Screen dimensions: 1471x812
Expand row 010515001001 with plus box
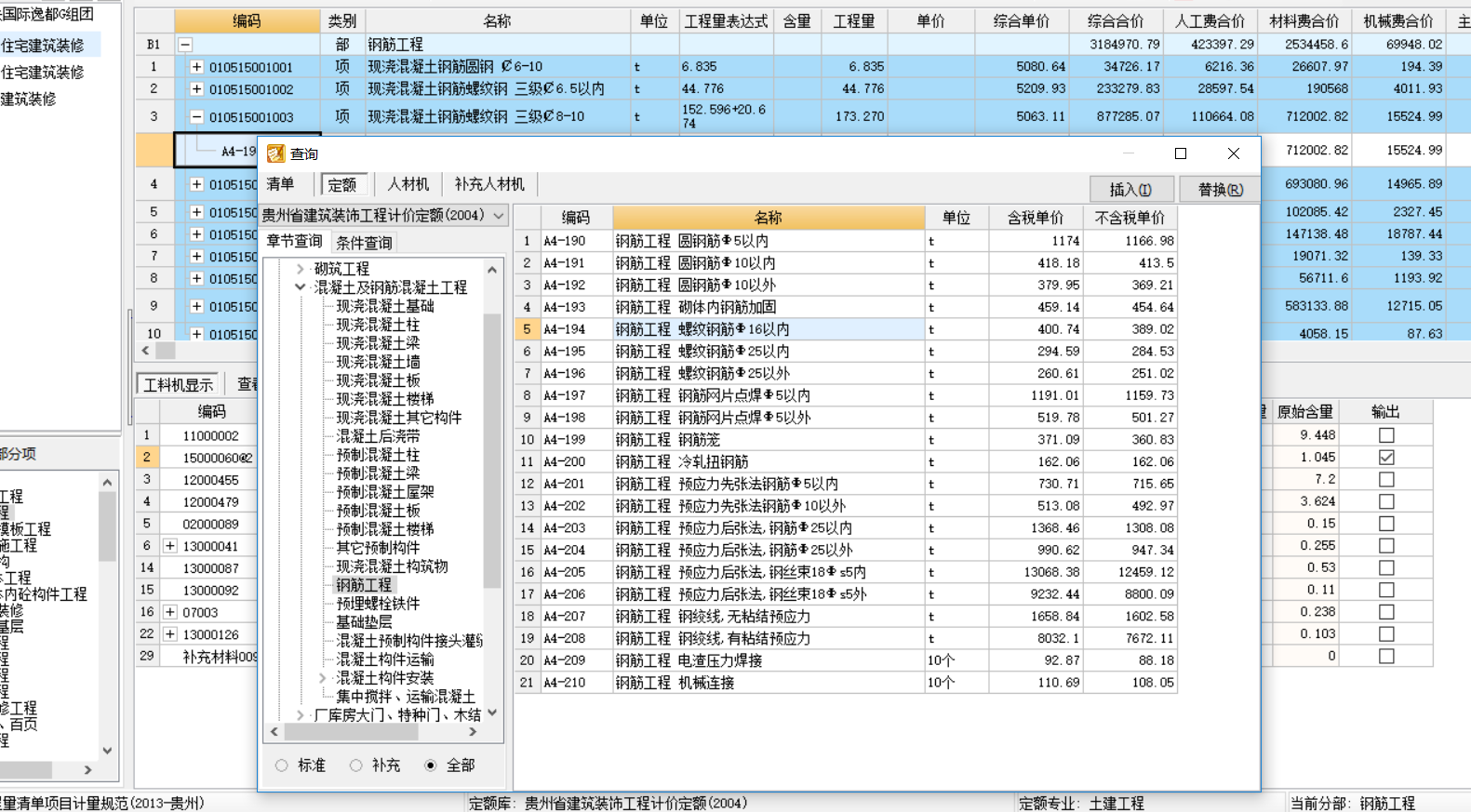click(x=196, y=67)
